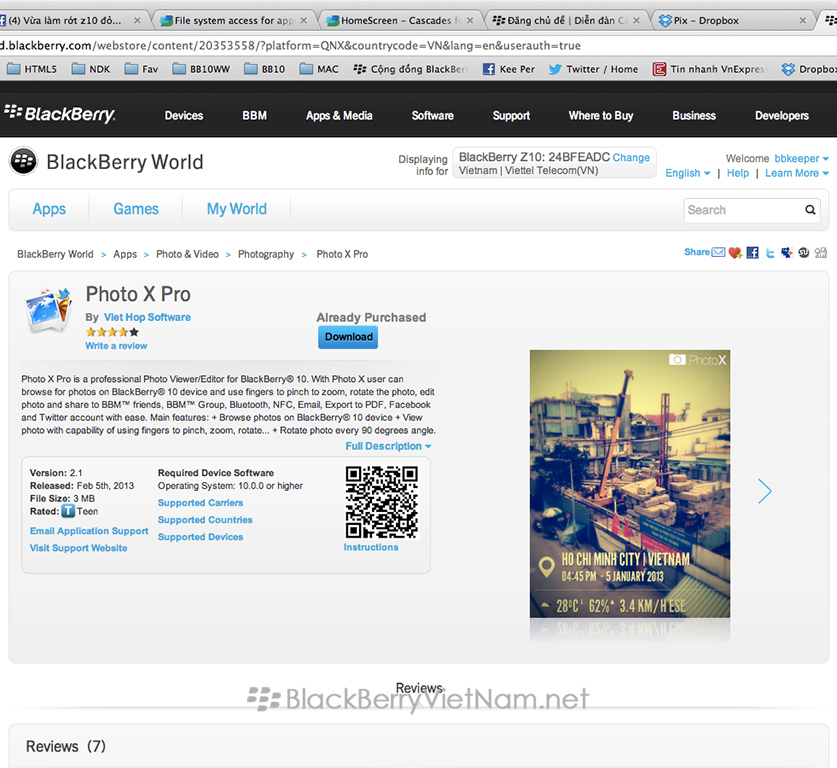Share app on Twitter icon

coord(770,253)
